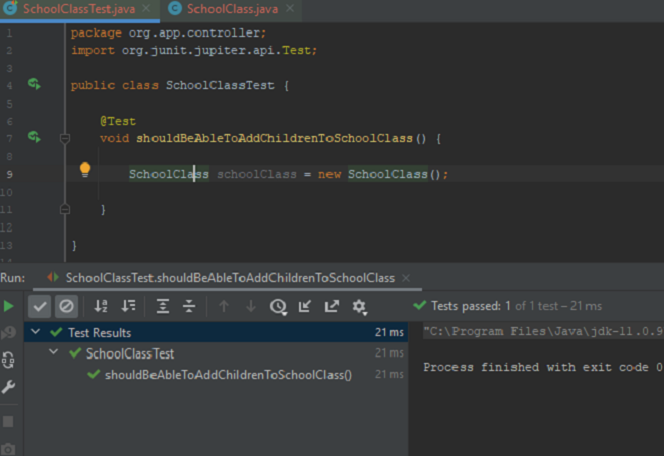Image resolution: width=664 pixels, height=456 pixels.
Task: Close the SchoolClass.java tab
Action: click(290, 8)
